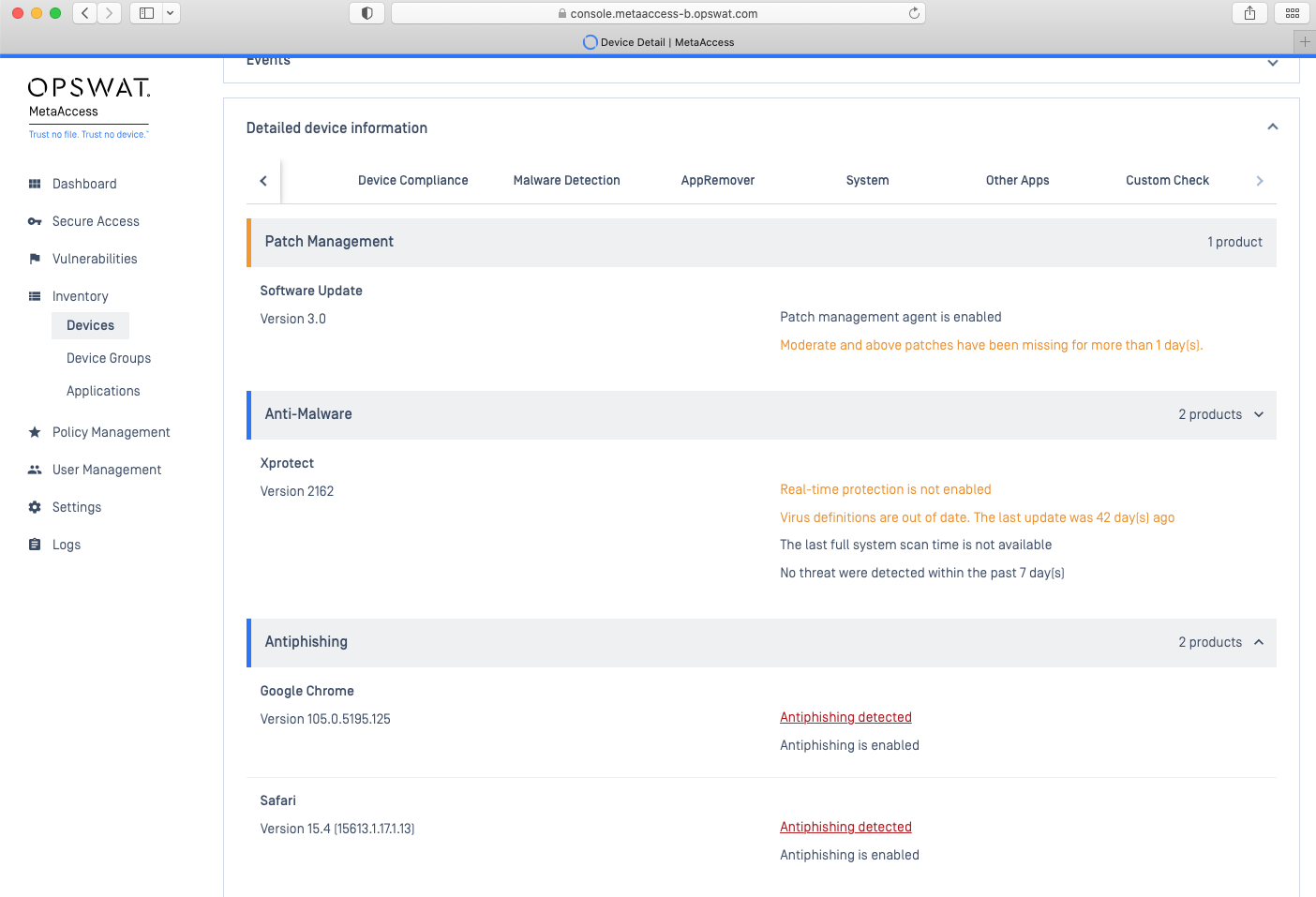1316x897 pixels.
Task: Click the Vulnerabilities flag icon
Action: (35, 259)
